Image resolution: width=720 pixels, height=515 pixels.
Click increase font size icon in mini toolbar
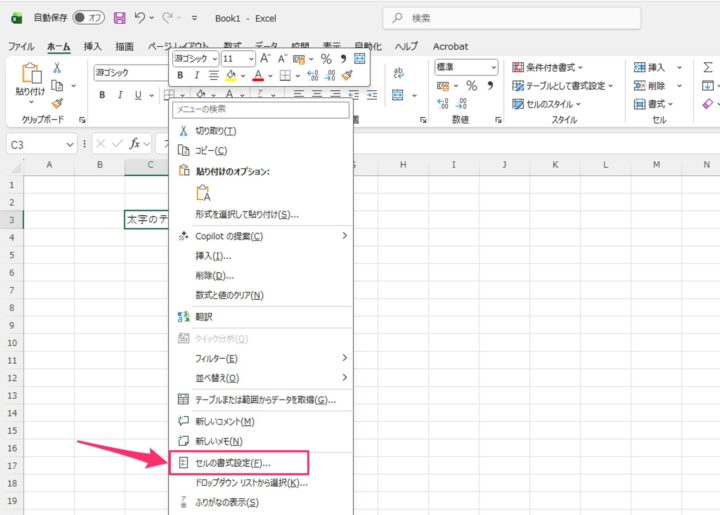266,59
